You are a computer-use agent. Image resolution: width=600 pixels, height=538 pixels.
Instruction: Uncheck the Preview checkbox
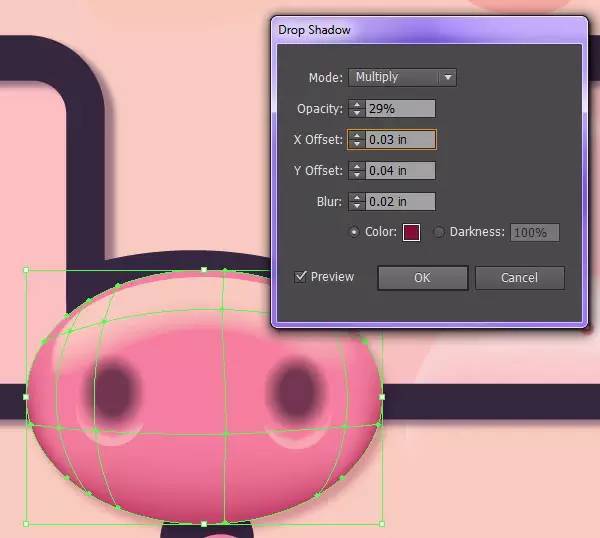[301, 276]
